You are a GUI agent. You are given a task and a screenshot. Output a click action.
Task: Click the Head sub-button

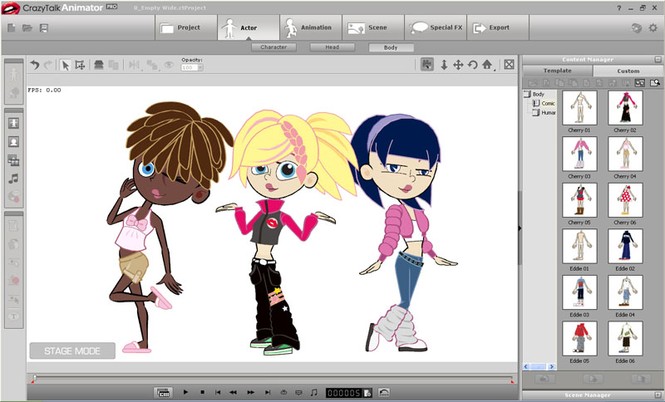[332, 47]
